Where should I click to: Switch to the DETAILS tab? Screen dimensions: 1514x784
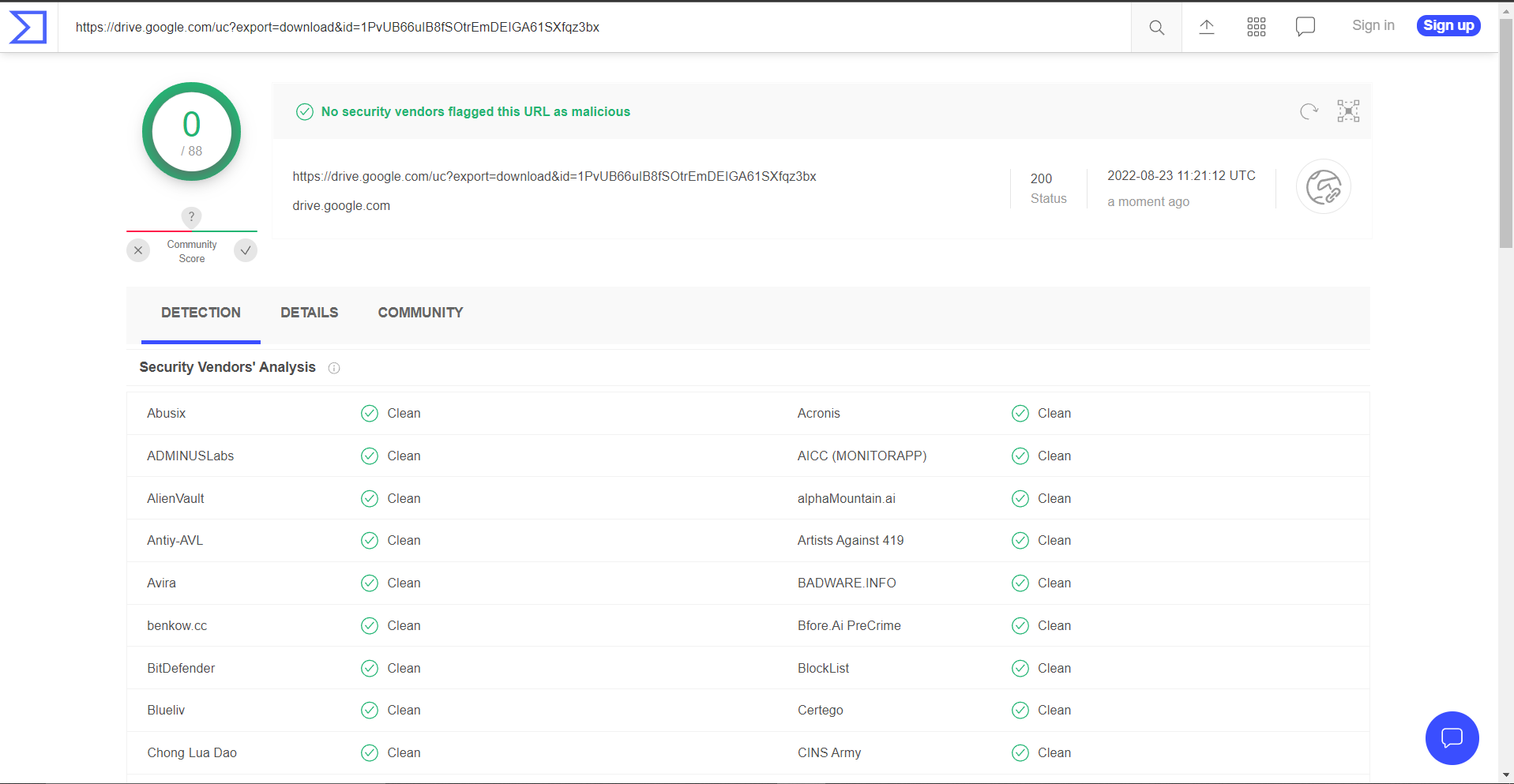310,313
